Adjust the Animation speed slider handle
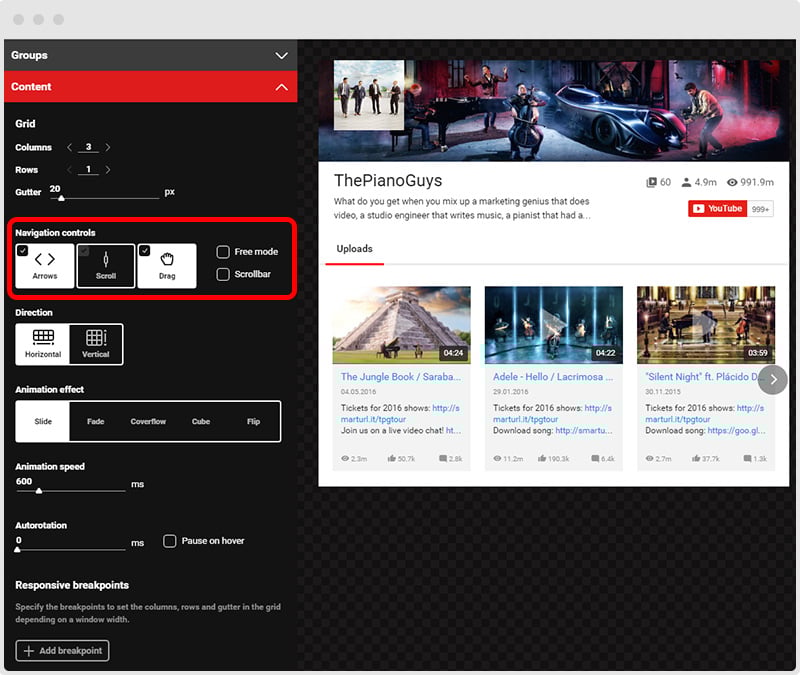The height and width of the screenshot is (675, 800). [x=39, y=491]
